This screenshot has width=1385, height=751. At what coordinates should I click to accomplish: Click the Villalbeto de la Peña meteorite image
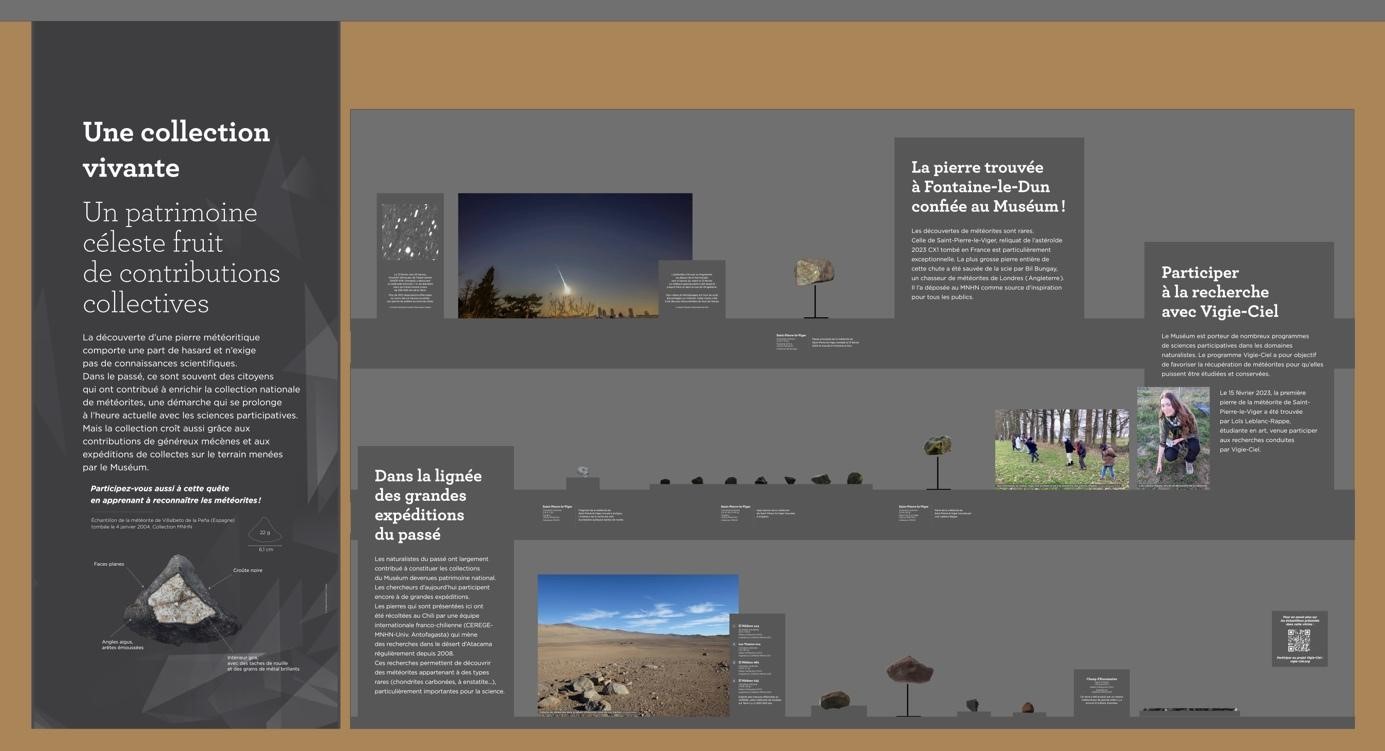[181, 600]
